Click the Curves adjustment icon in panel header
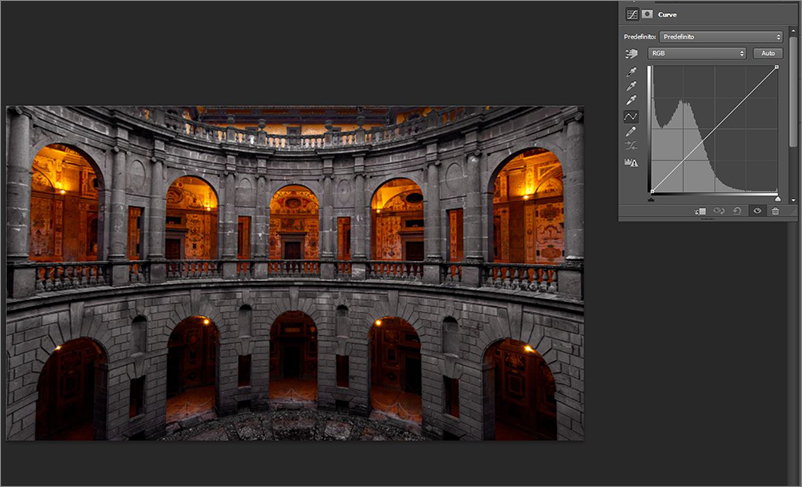Viewport: 802px width, 487px height. (x=631, y=15)
